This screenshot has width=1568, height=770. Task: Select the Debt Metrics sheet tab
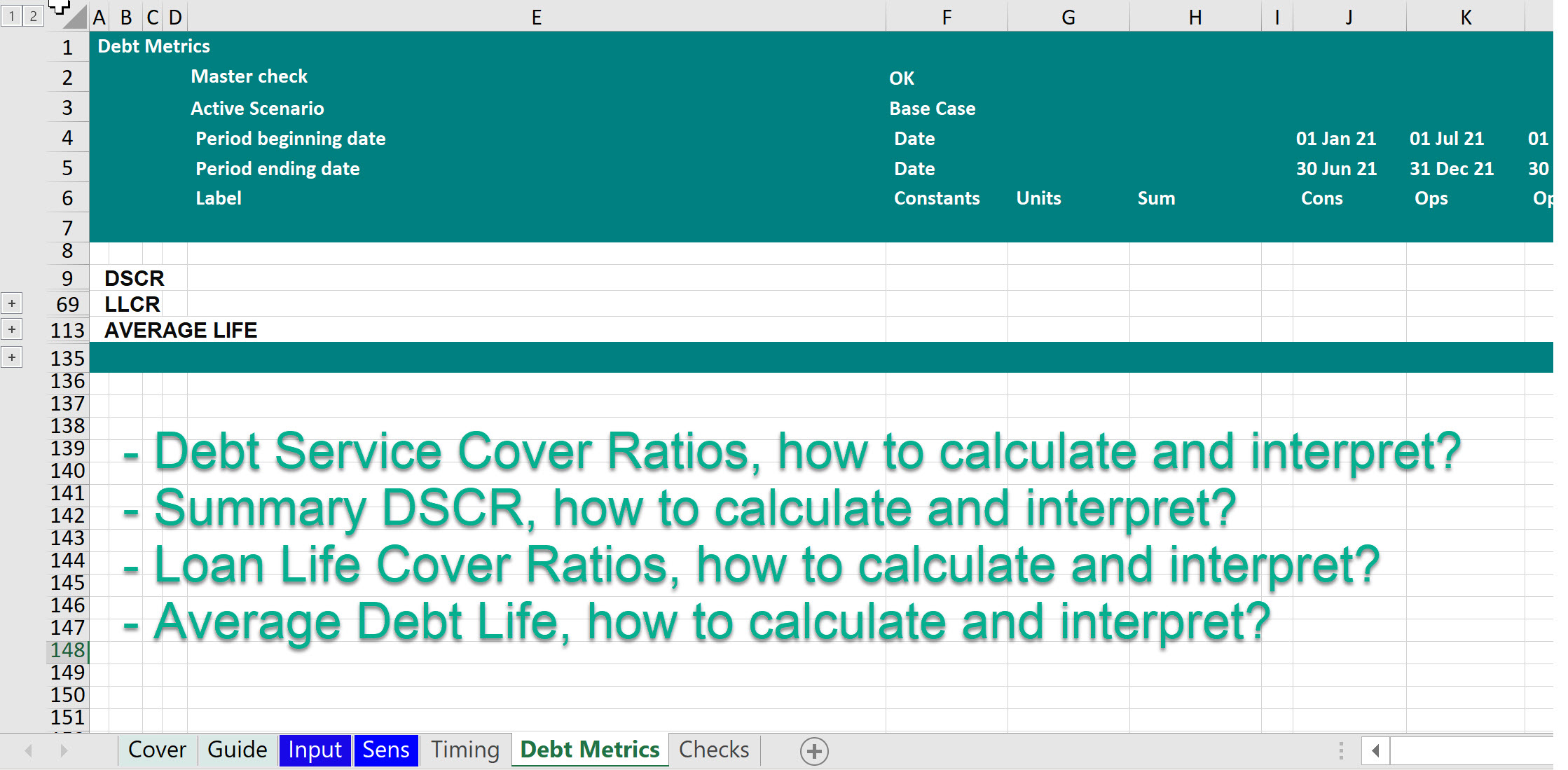point(590,750)
